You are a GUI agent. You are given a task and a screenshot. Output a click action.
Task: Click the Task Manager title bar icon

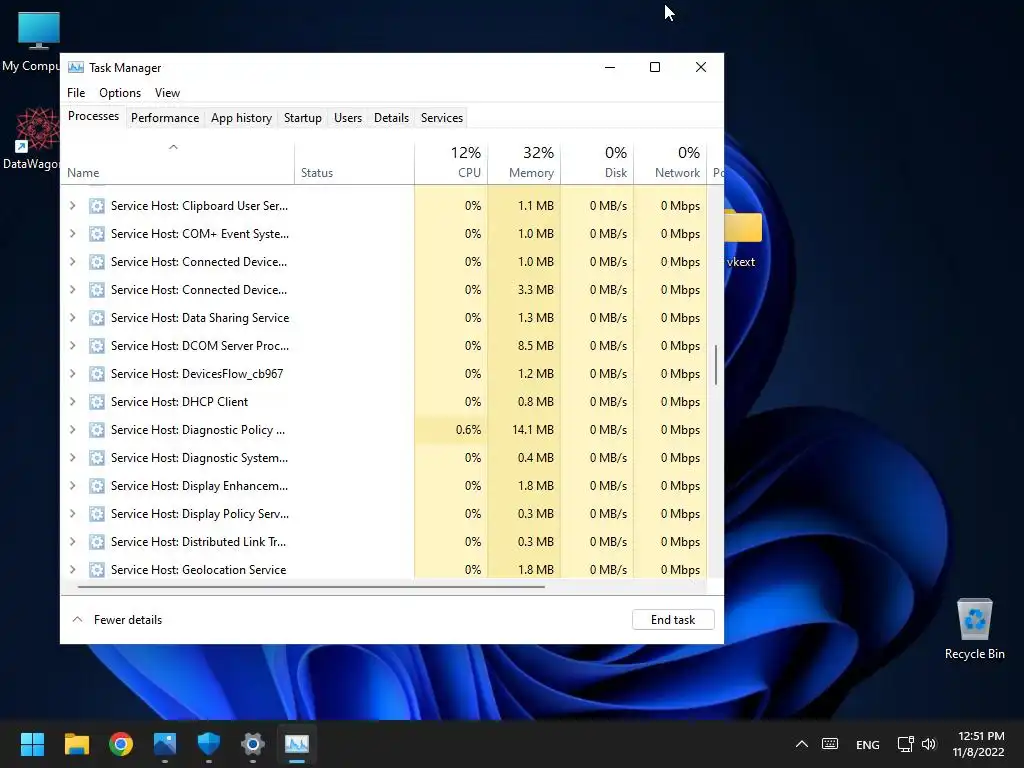point(76,67)
